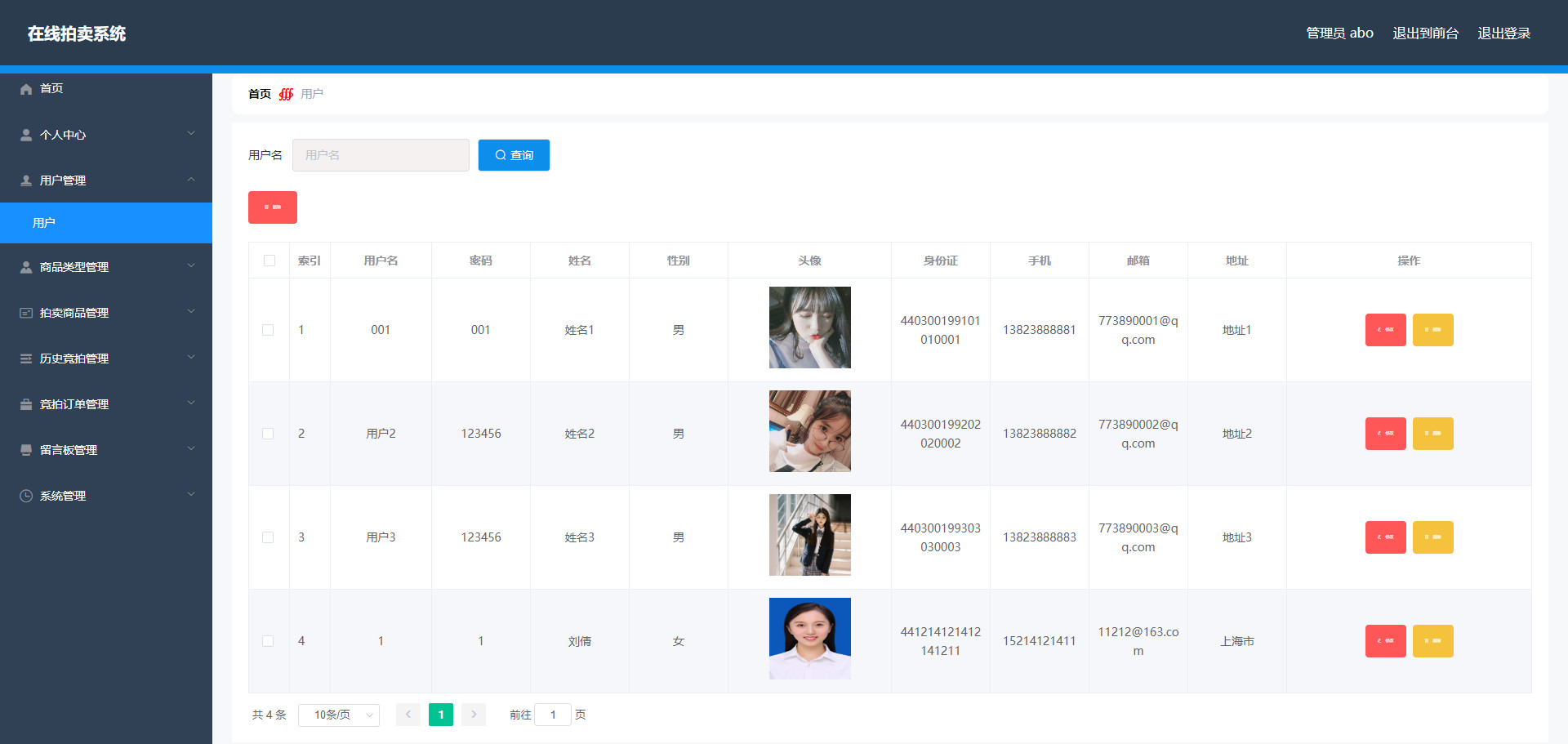Expand the 竞拍订单管理 sidebar menu
The image size is (1568, 744).
point(106,404)
